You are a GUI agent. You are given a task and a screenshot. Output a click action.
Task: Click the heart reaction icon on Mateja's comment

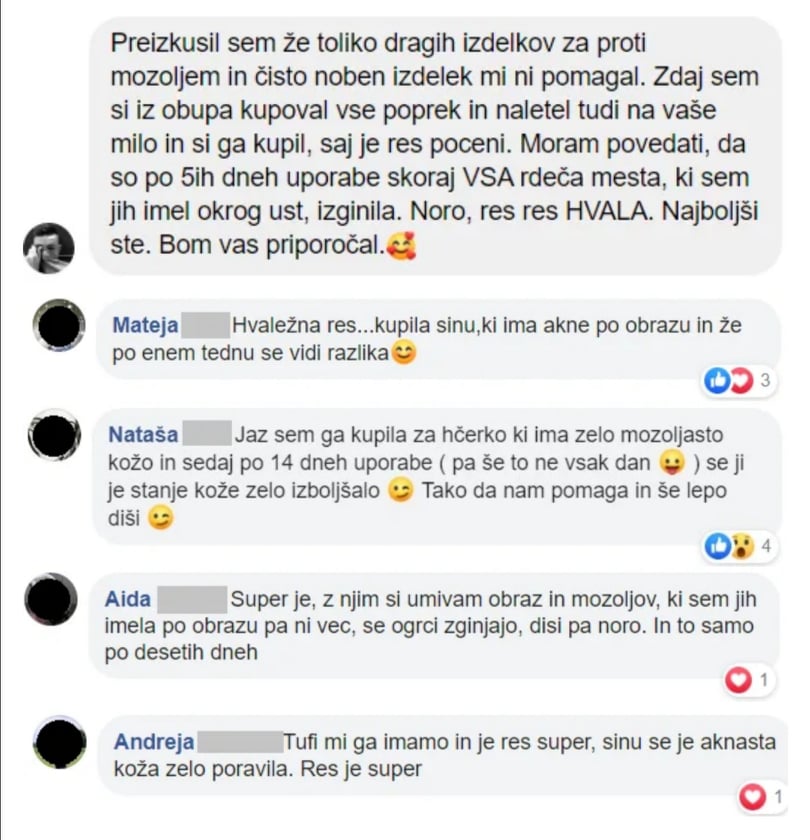coord(740,380)
